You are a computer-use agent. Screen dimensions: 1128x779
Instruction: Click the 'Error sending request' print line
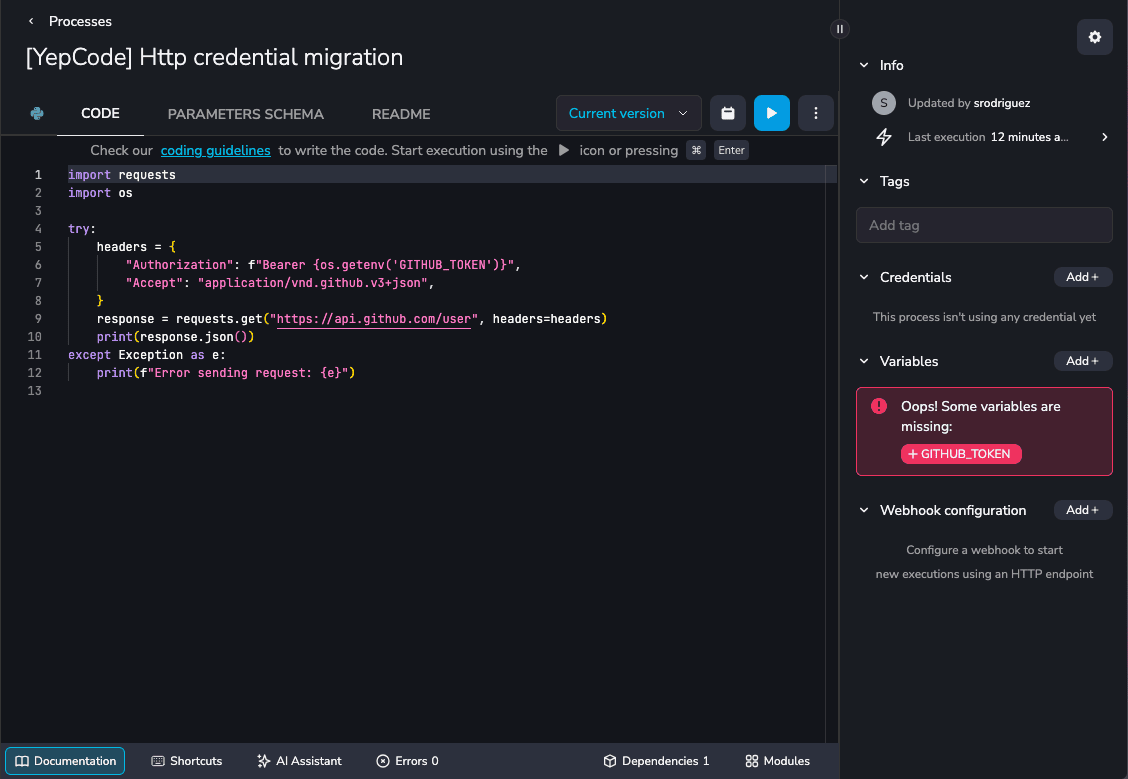226,373
